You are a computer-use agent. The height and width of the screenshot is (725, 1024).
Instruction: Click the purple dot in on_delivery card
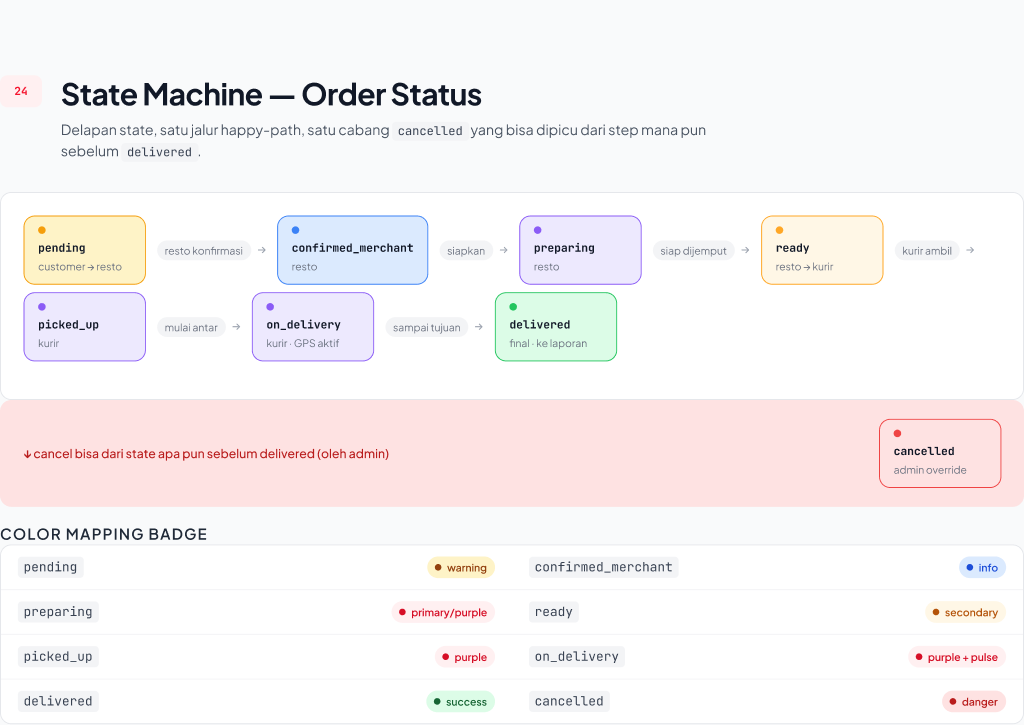270,306
